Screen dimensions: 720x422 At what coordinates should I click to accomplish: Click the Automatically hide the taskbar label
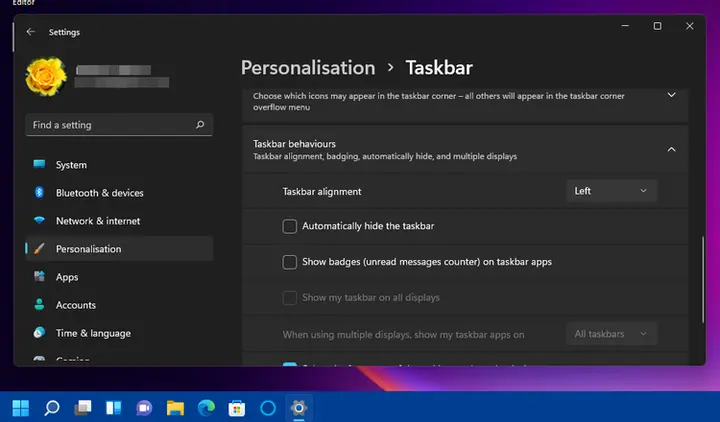368,226
